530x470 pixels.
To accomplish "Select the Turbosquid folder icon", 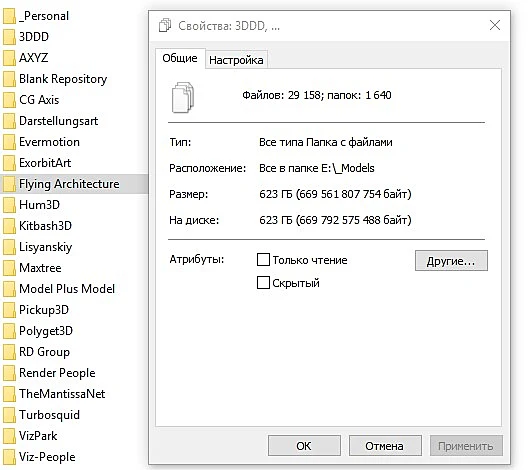I will [9, 415].
